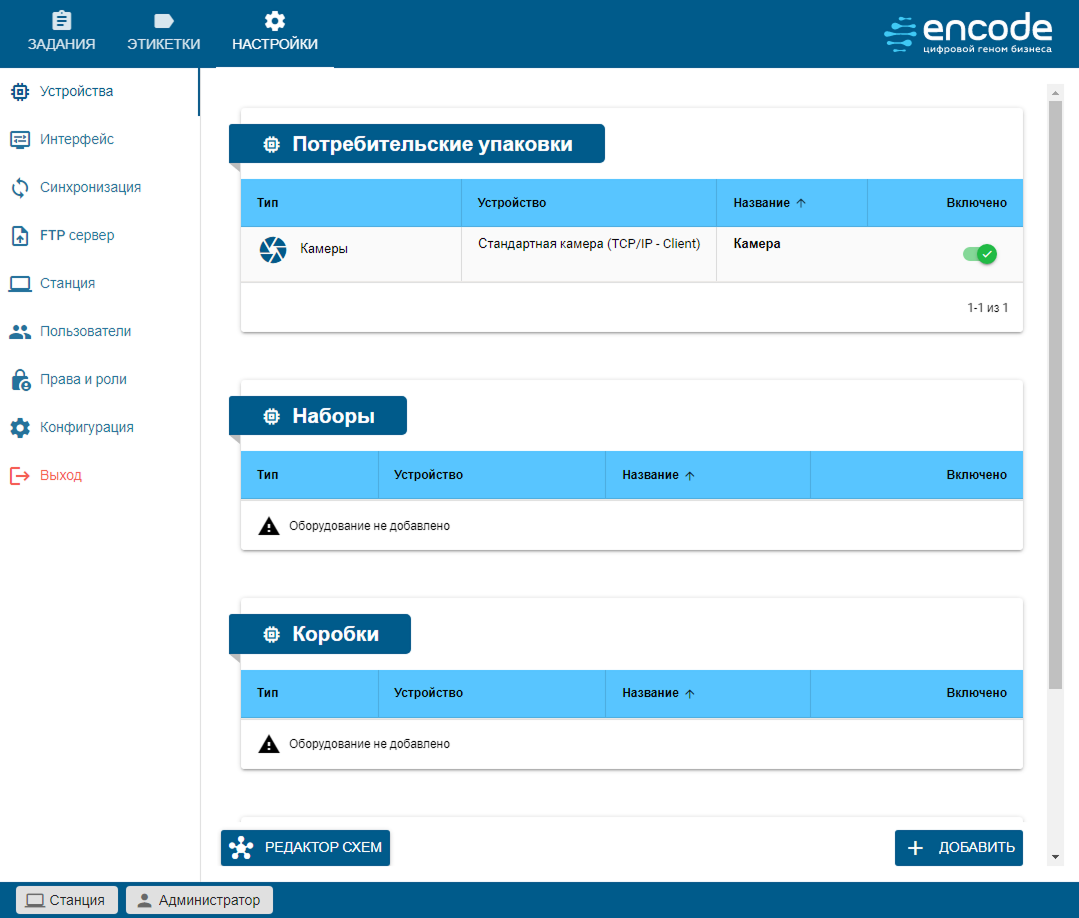The width and height of the screenshot is (1079, 918).
Task: Click the scroll down arrow of scrollbar
Action: point(1055,857)
